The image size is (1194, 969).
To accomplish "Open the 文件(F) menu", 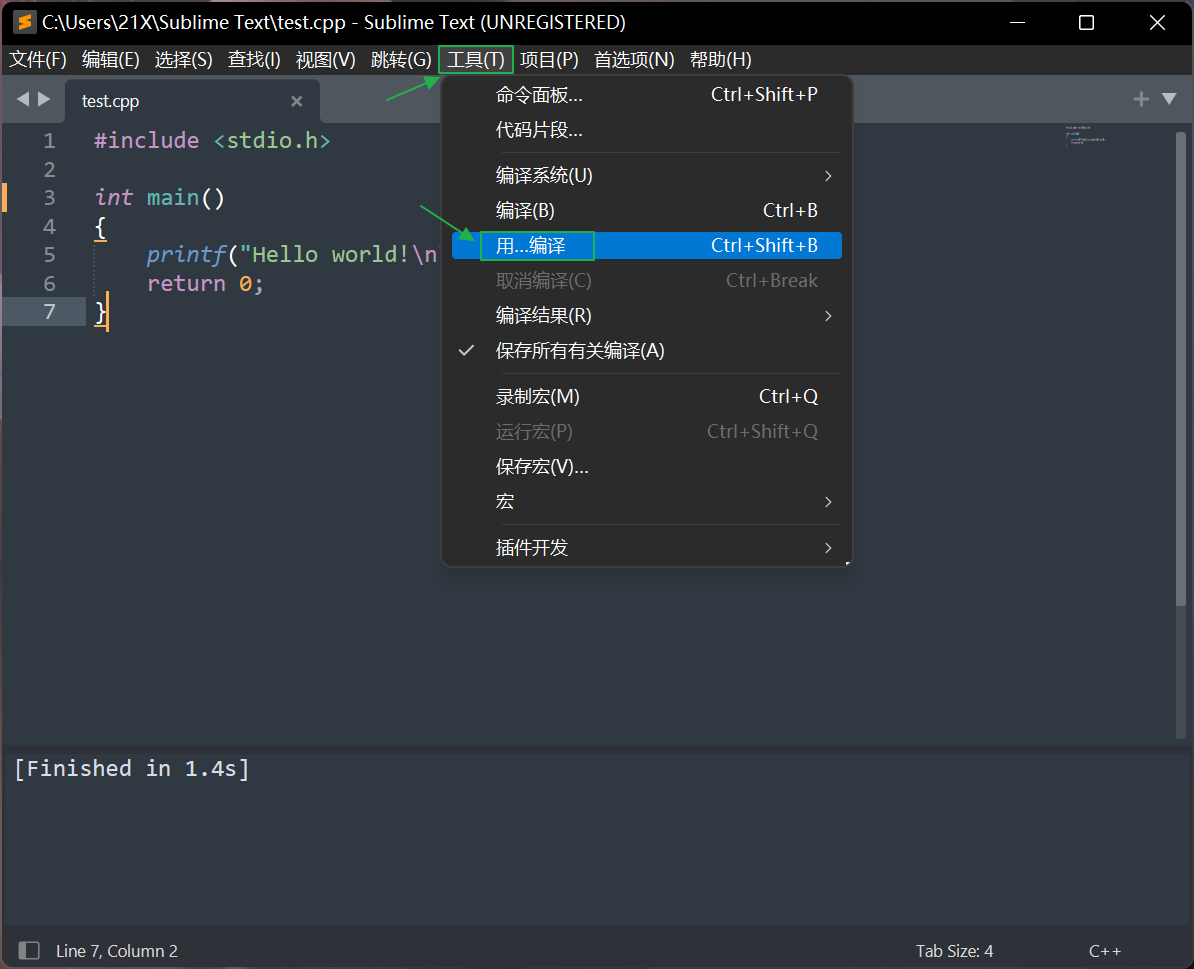I will tap(37, 59).
